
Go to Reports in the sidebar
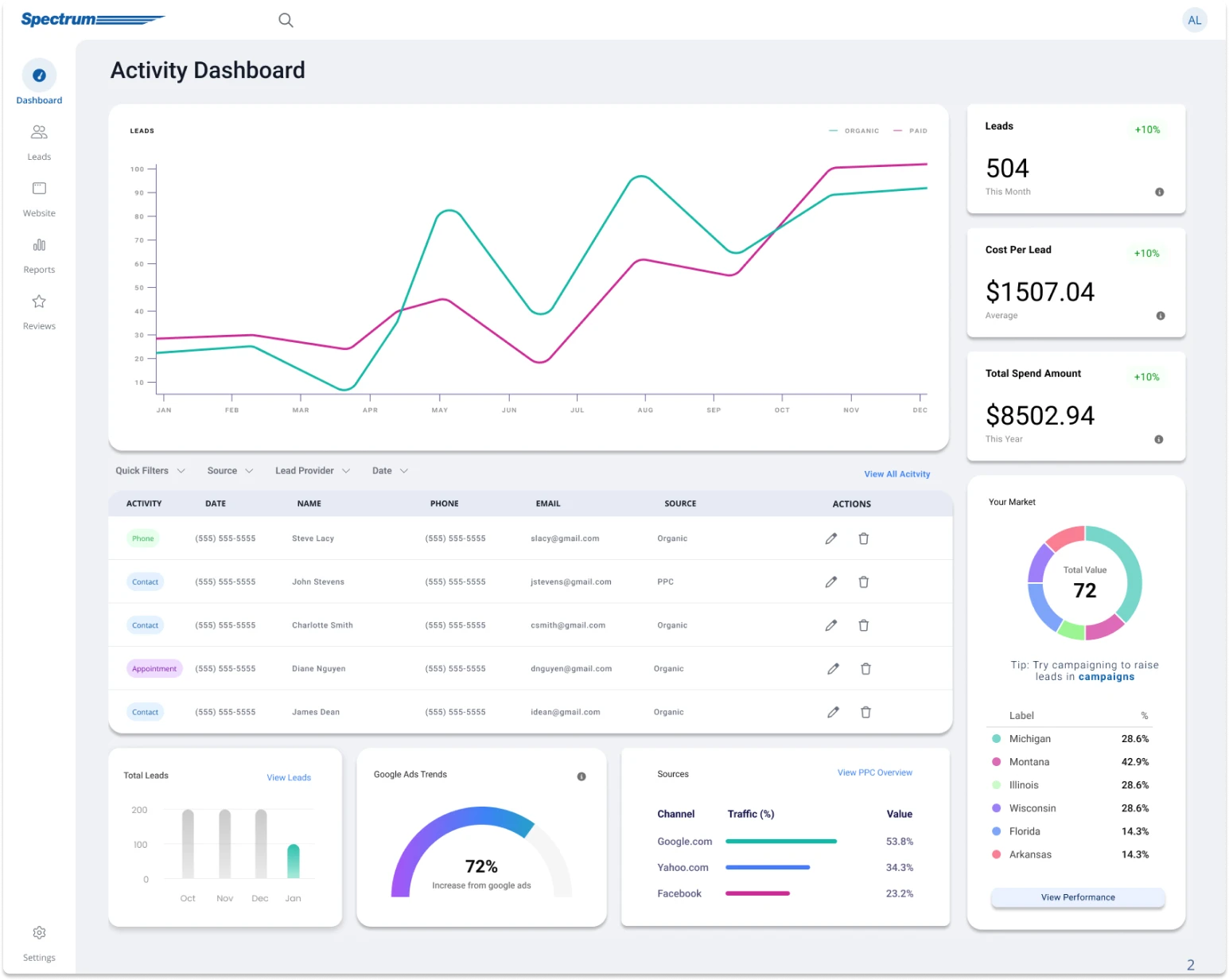[39, 255]
